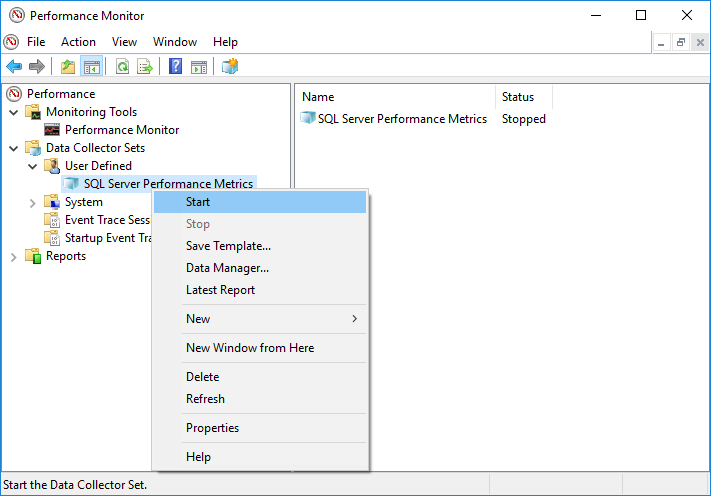Select Performance Monitor in the tree
The width and height of the screenshot is (711, 496).
tap(122, 130)
